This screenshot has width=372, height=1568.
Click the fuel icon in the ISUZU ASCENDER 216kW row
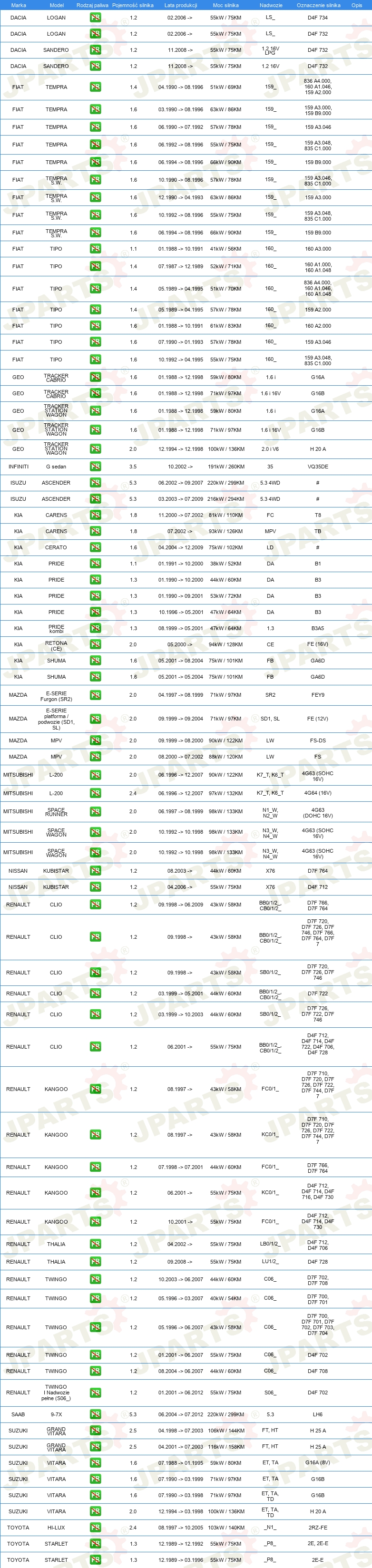[x=96, y=498]
